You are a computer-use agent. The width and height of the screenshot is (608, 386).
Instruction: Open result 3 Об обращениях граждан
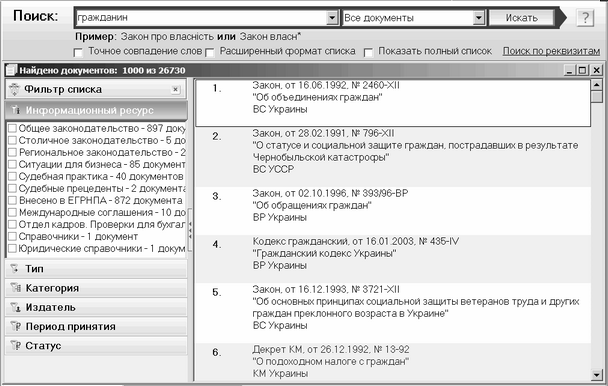(x=393, y=211)
